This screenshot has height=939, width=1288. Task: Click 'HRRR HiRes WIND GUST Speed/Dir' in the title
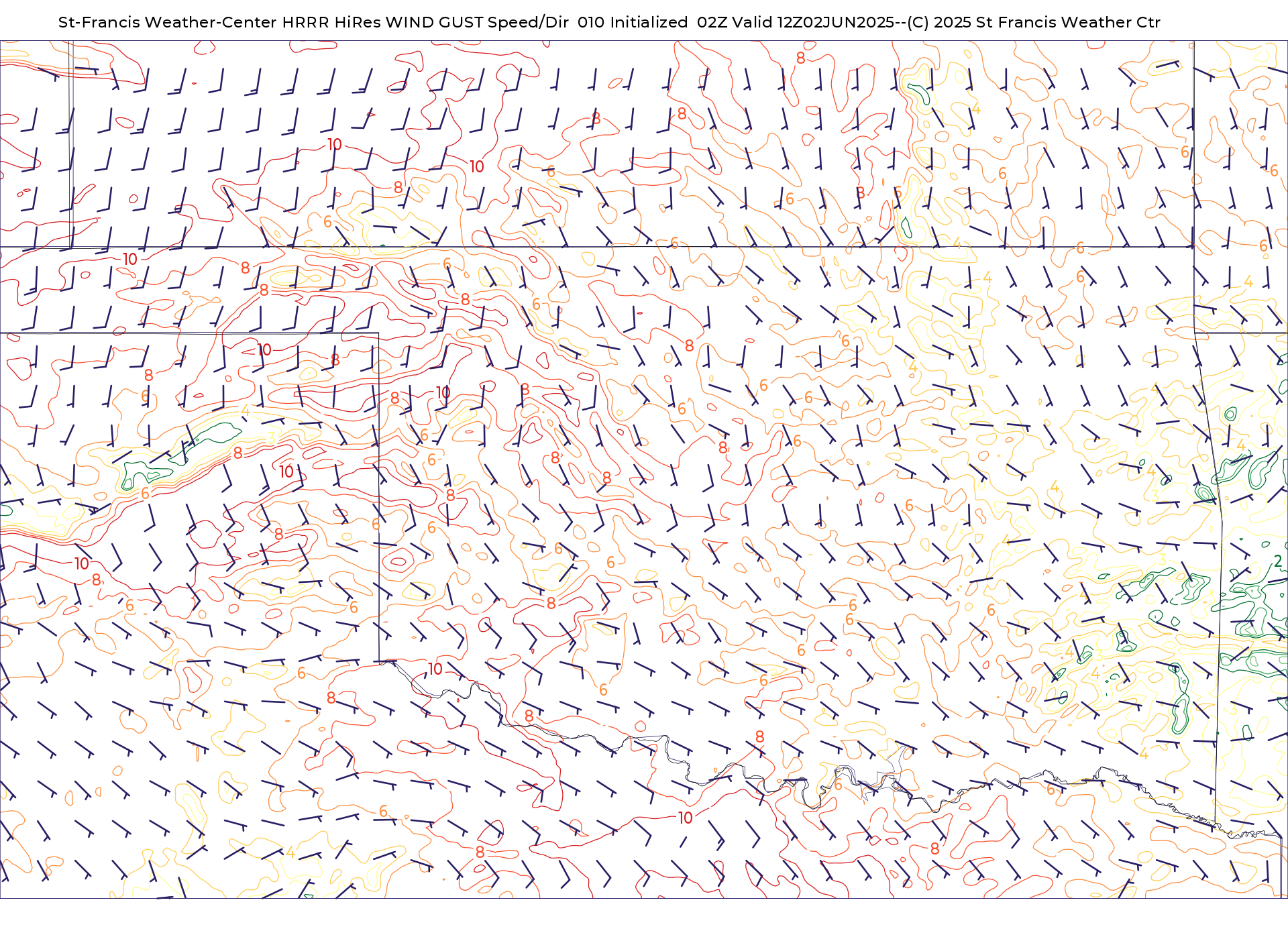pos(425,22)
